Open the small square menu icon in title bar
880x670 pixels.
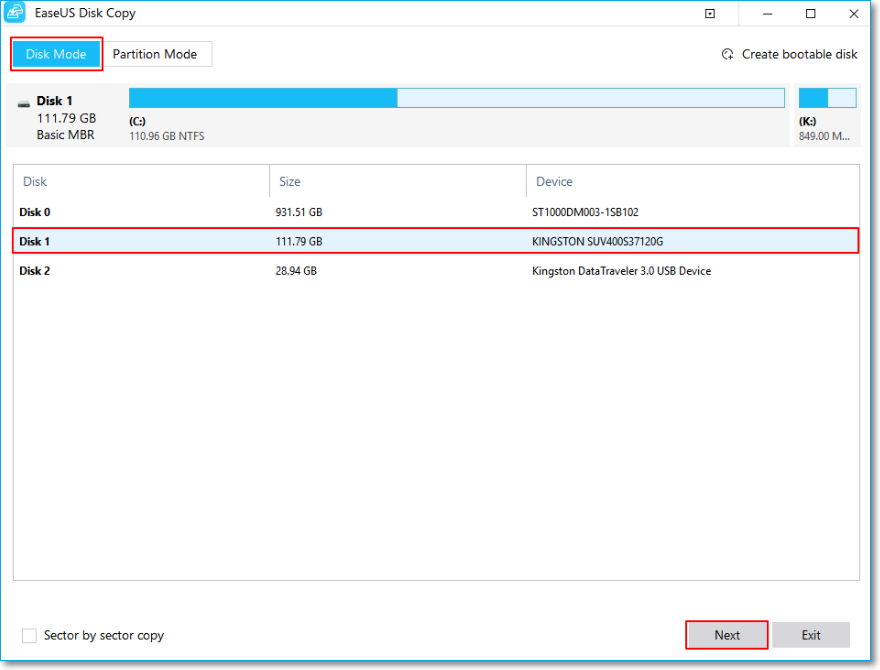tap(710, 13)
